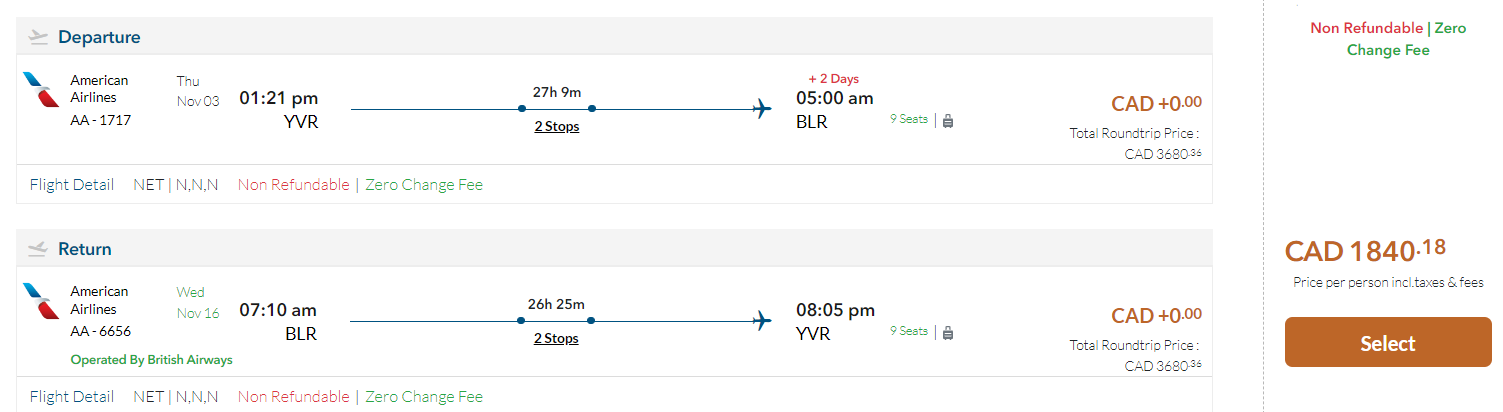
Task: Click American Airlines logo on return flight
Action: (x=41, y=301)
